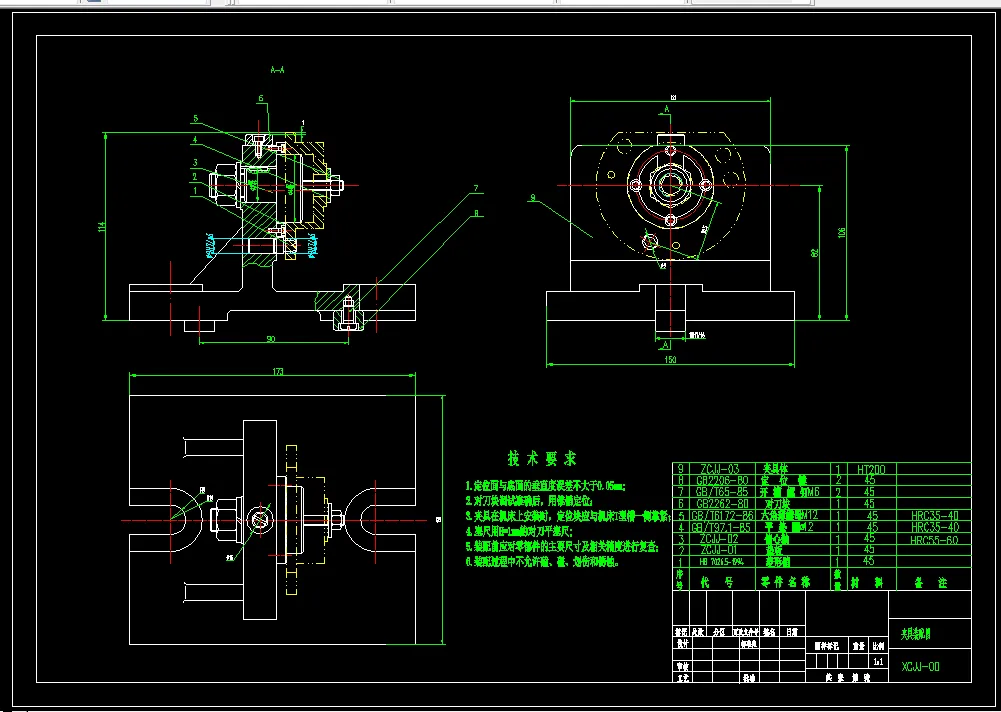This screenshot has height=712, width=1001.
Task: Click the GB2206-80 code cell
Action: coord(722,480)
